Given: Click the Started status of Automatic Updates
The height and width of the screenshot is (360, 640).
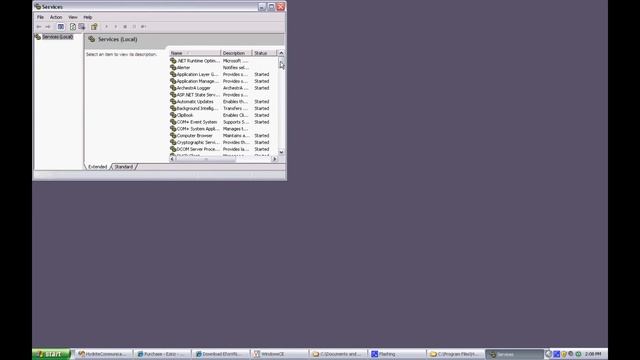Looking at the screenshot, I should tap(262, 102).
